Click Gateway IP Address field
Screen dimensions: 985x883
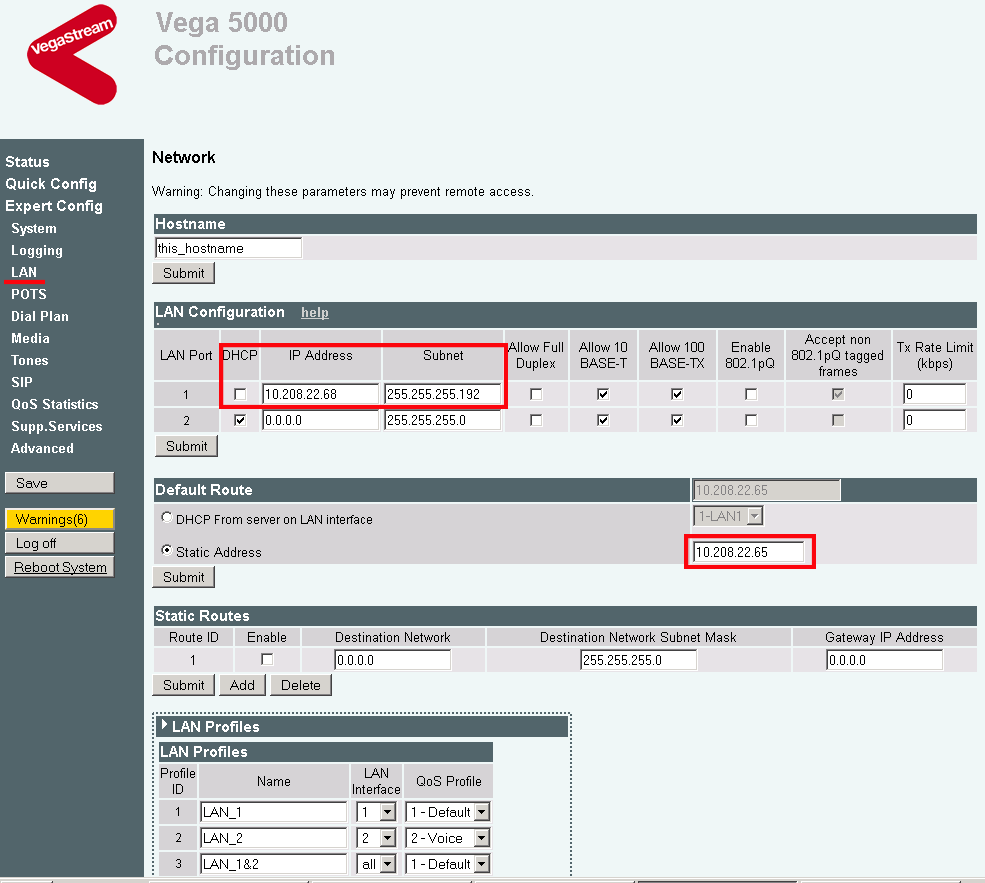click(884, 660)
